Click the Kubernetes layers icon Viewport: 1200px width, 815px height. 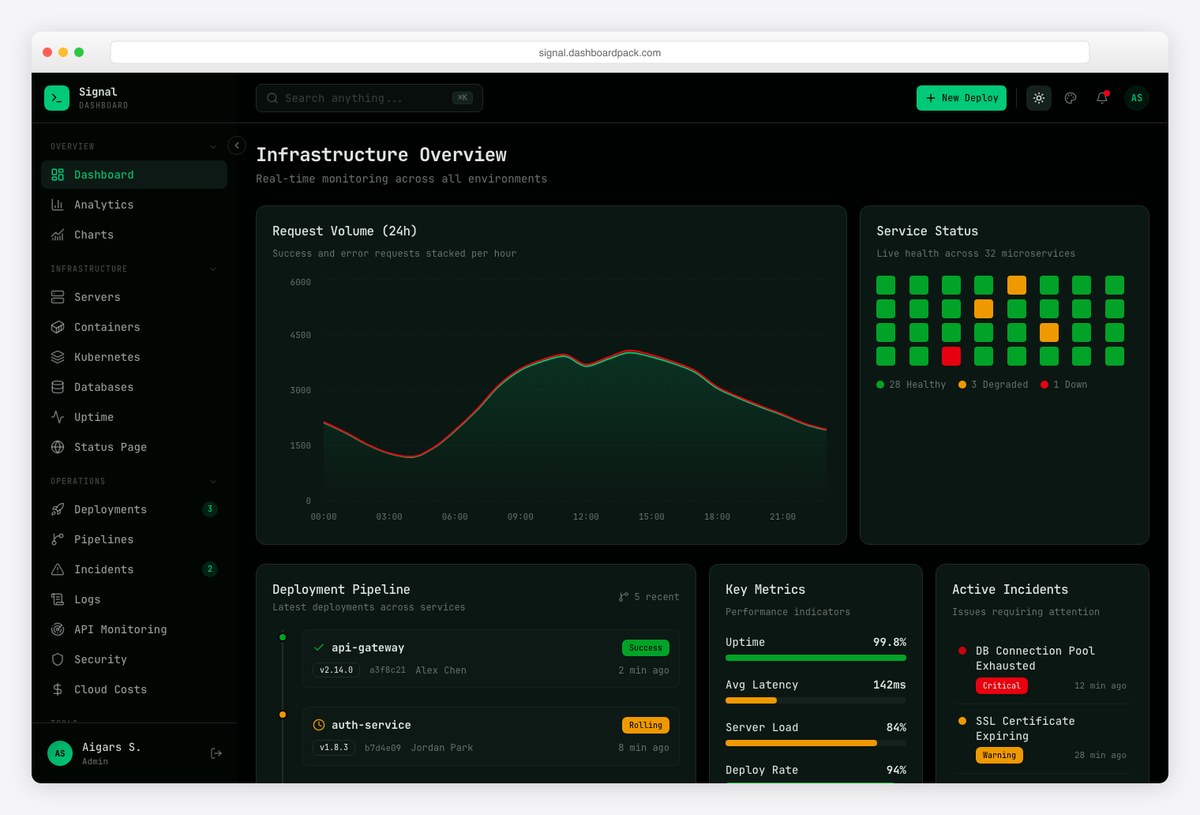[57, 357]
